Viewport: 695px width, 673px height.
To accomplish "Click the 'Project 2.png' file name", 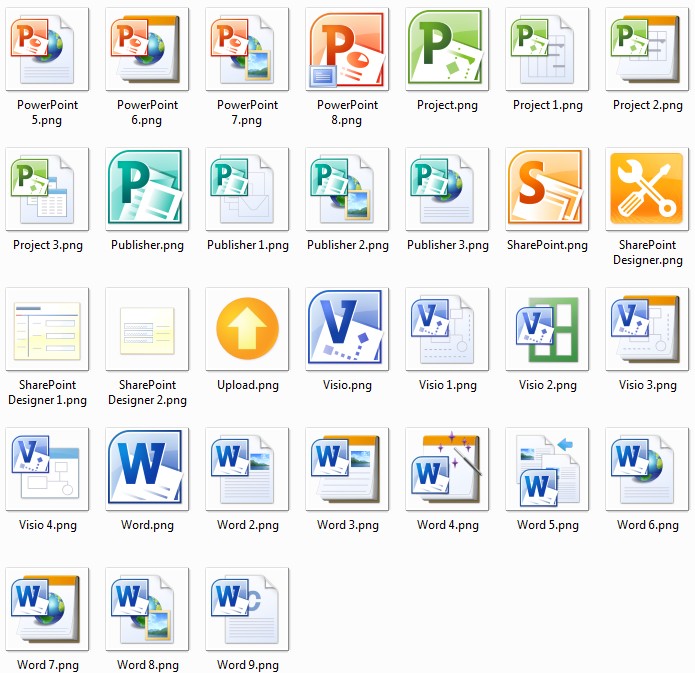I will tap(648, 106).
